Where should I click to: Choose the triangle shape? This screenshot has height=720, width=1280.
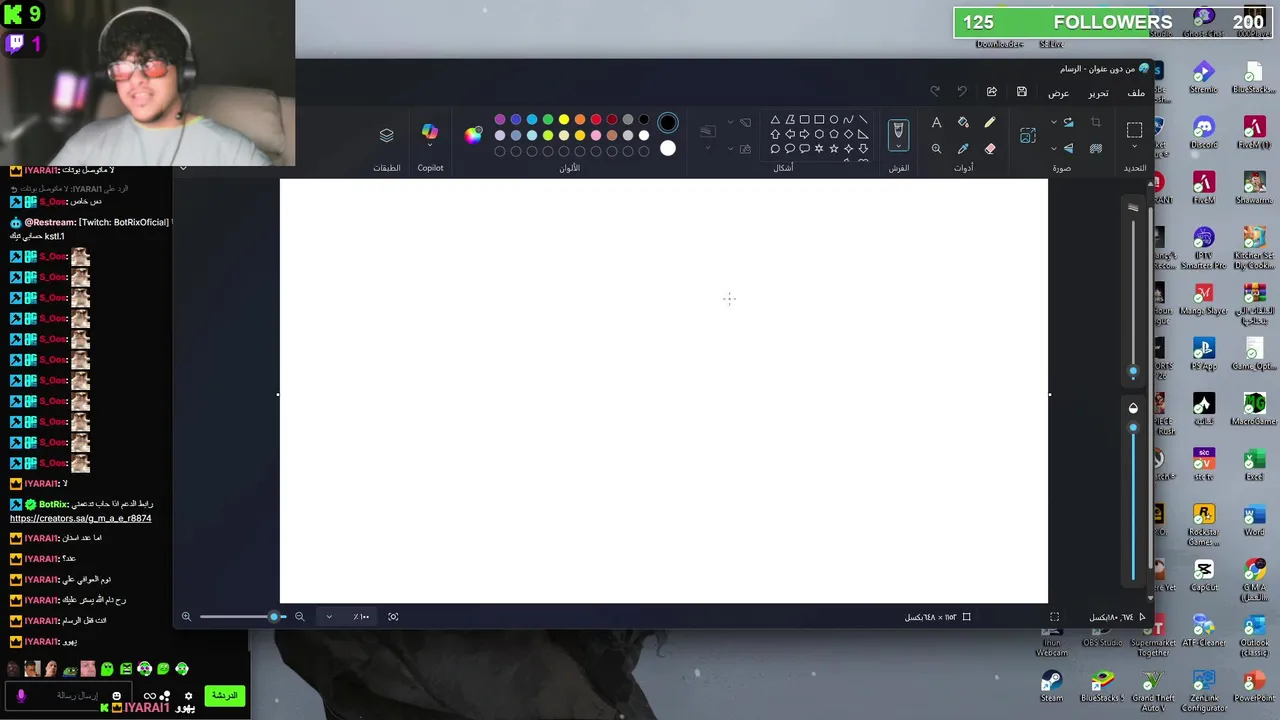pyautogui.click(x=775, y=119)
